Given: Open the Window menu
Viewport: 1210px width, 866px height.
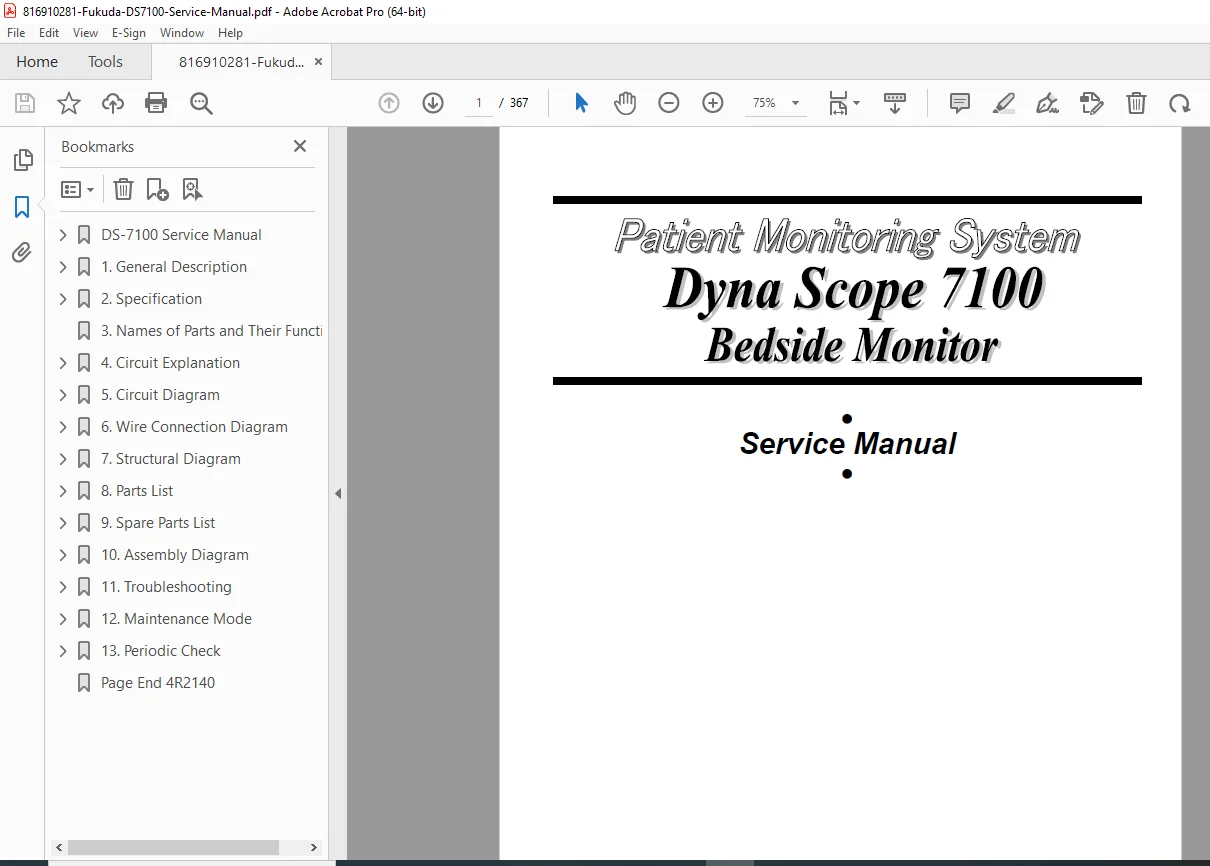Looking at the screenshot, I should pyautogui.click(x=182, y=33).
